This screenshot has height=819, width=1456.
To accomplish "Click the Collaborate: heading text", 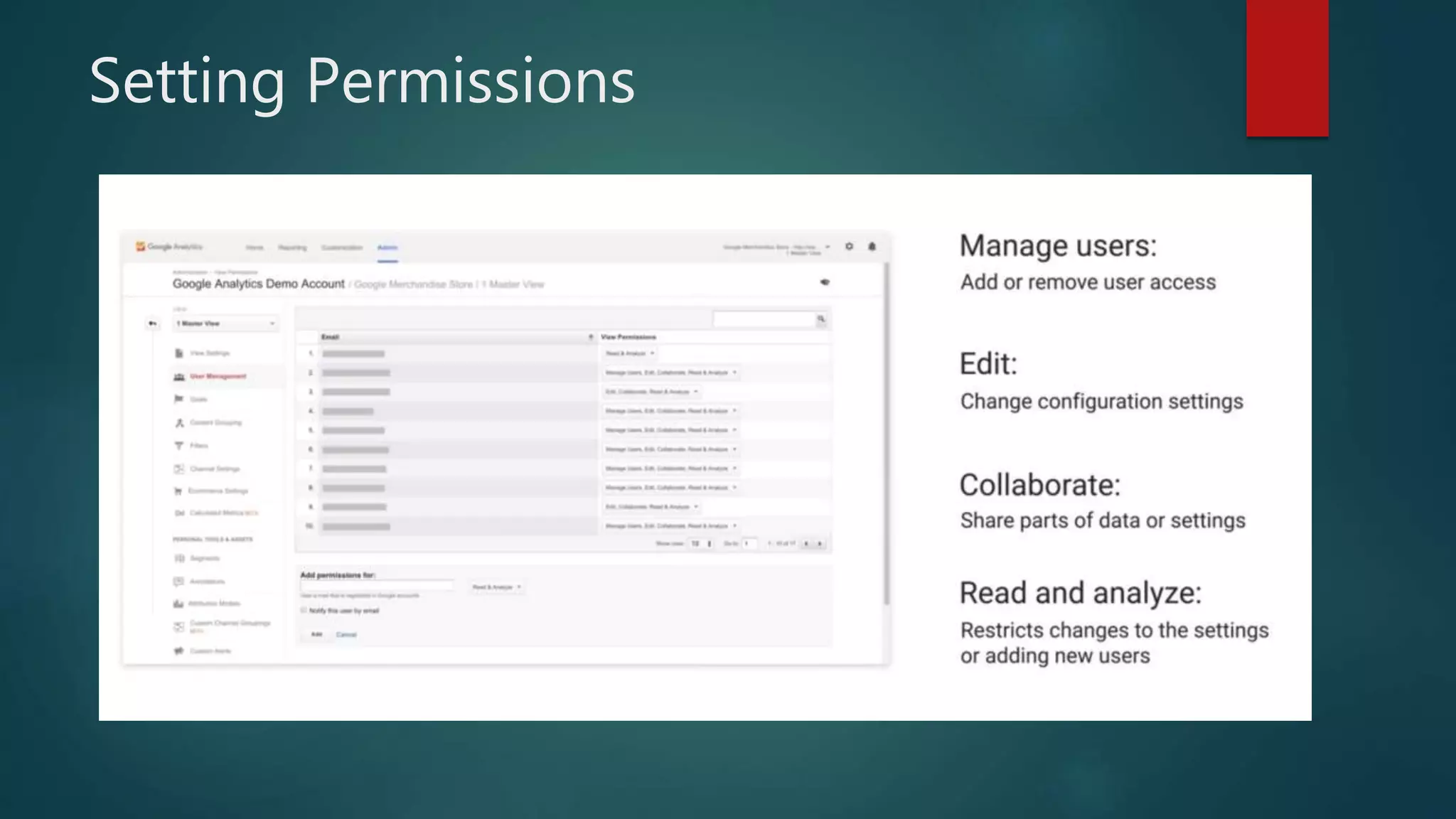I will coord(1039,485).
